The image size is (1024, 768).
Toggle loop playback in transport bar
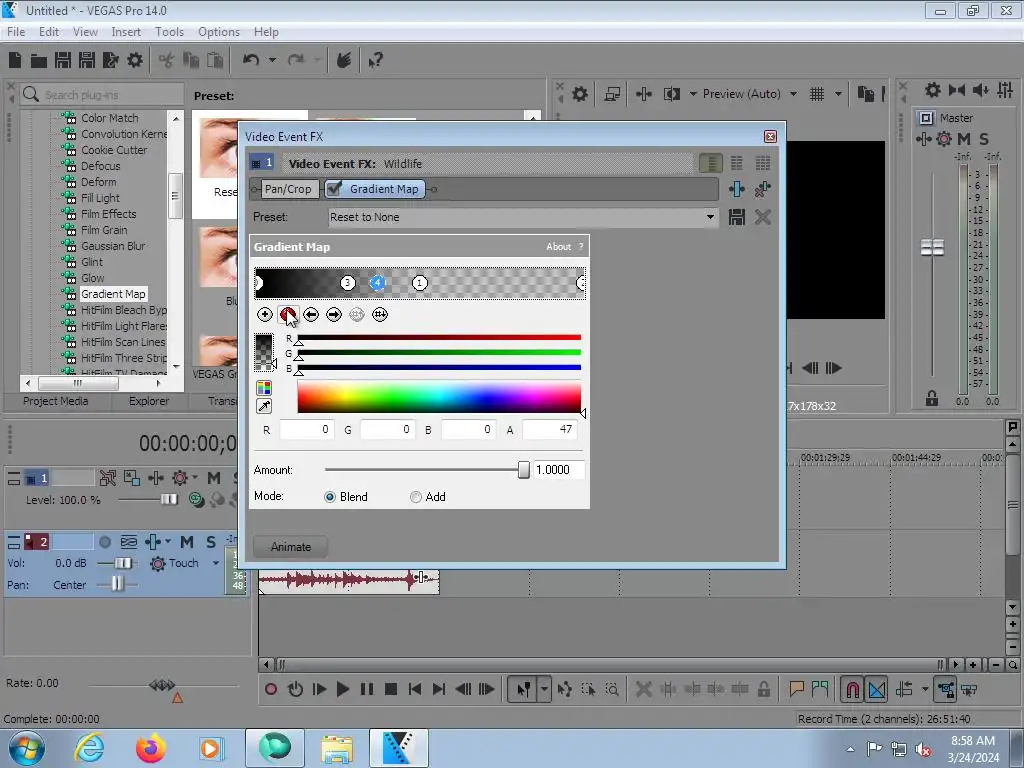pyautogui.click(x=295, y=689)
